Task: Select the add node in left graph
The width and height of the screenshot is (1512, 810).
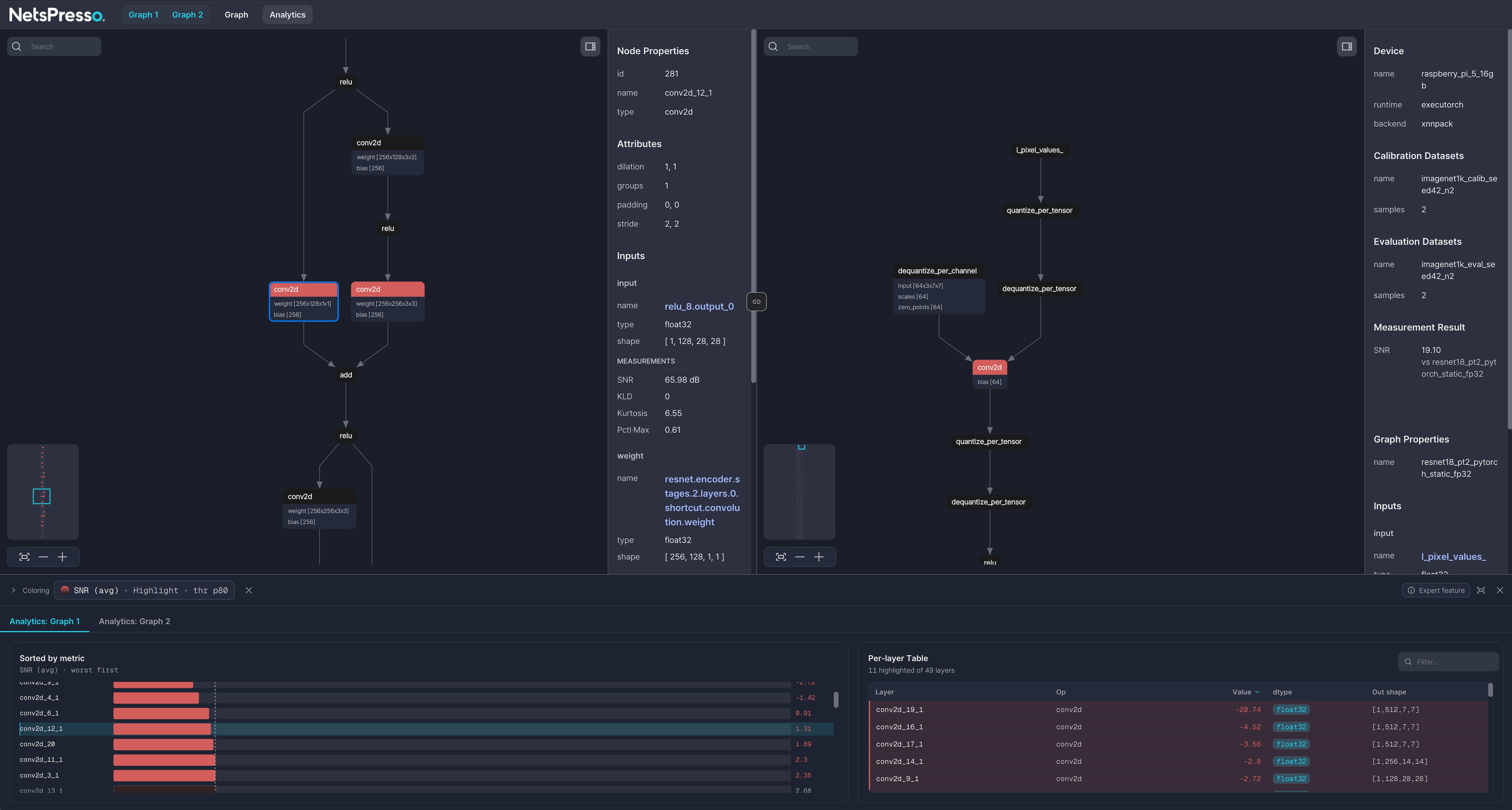Action: [346, 375]
